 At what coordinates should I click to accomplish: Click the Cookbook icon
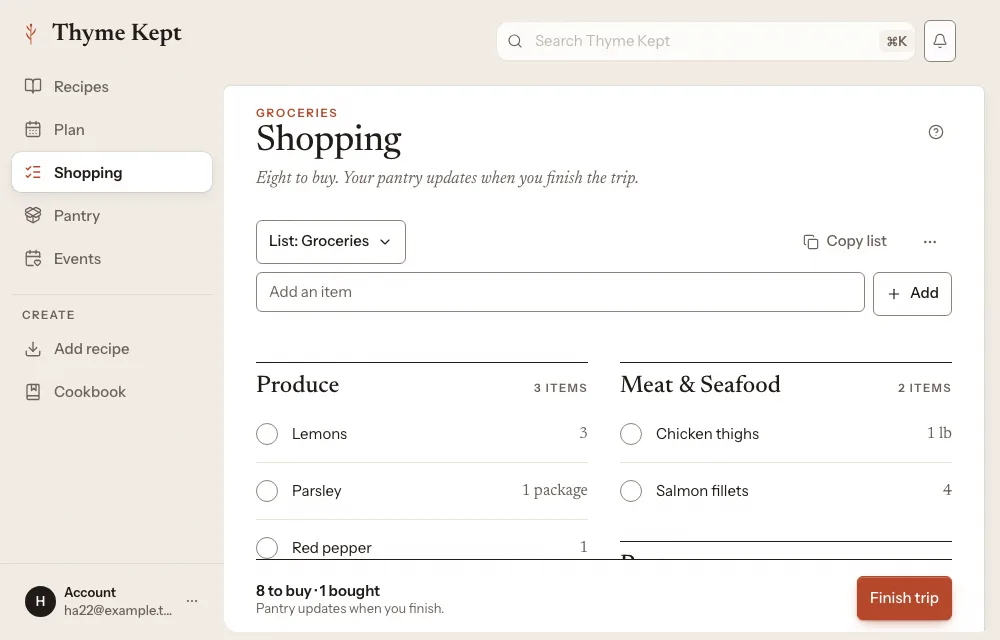point(33,391)
